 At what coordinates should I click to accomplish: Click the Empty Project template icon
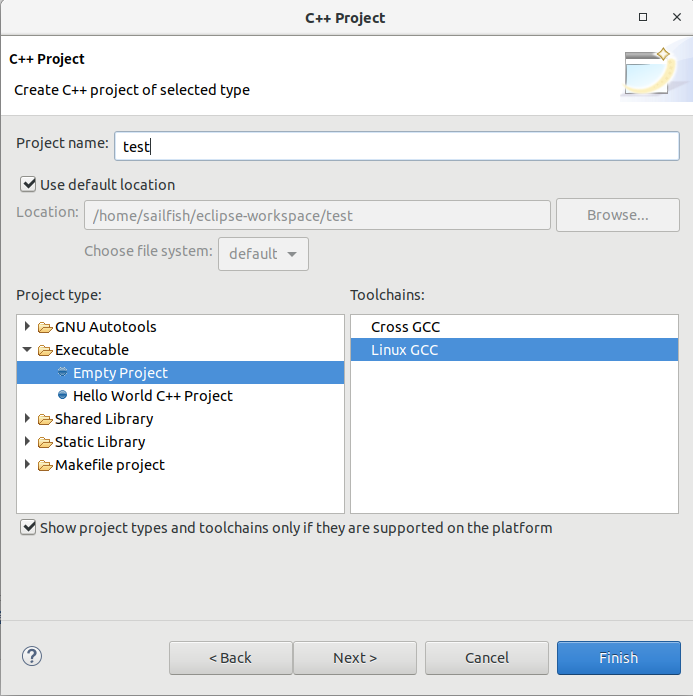[63, 373]
